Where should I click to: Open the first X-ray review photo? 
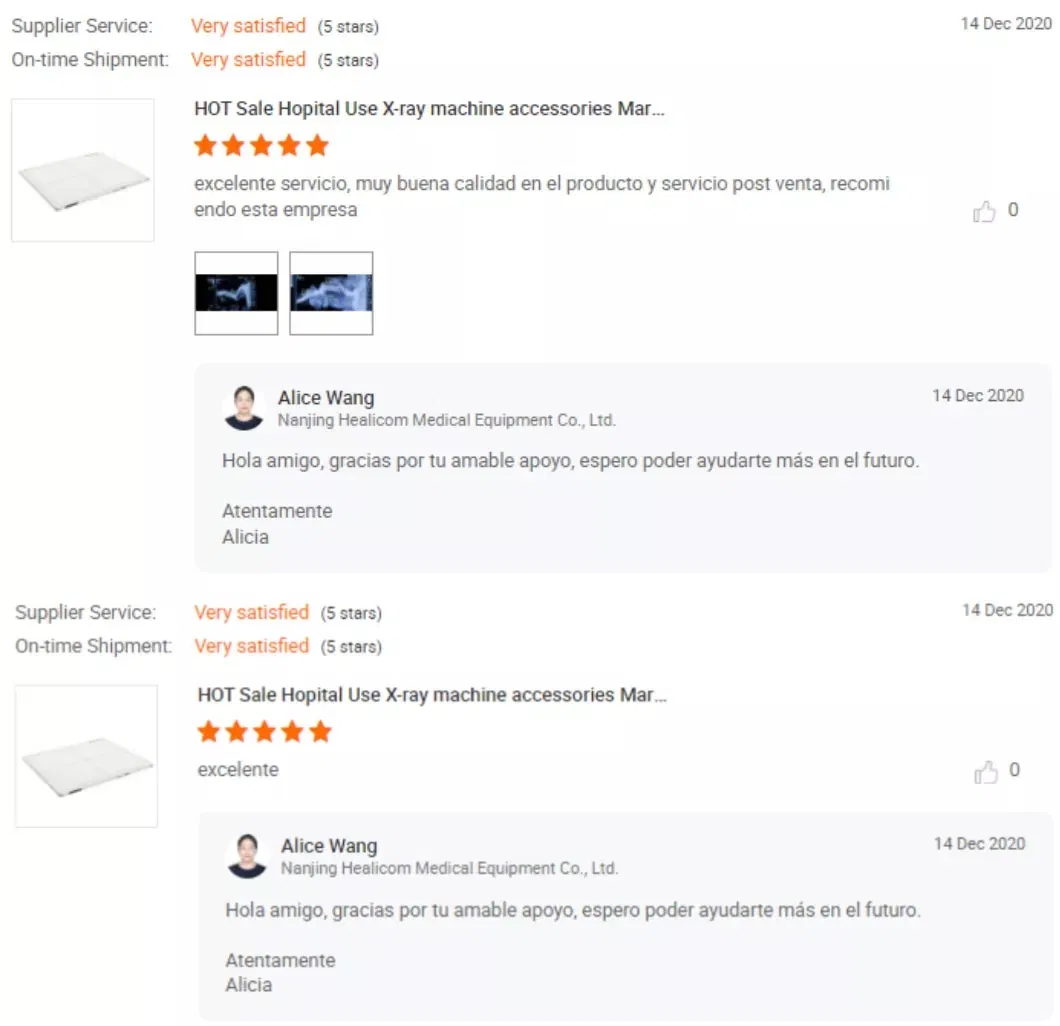click(x=236, y=293)
